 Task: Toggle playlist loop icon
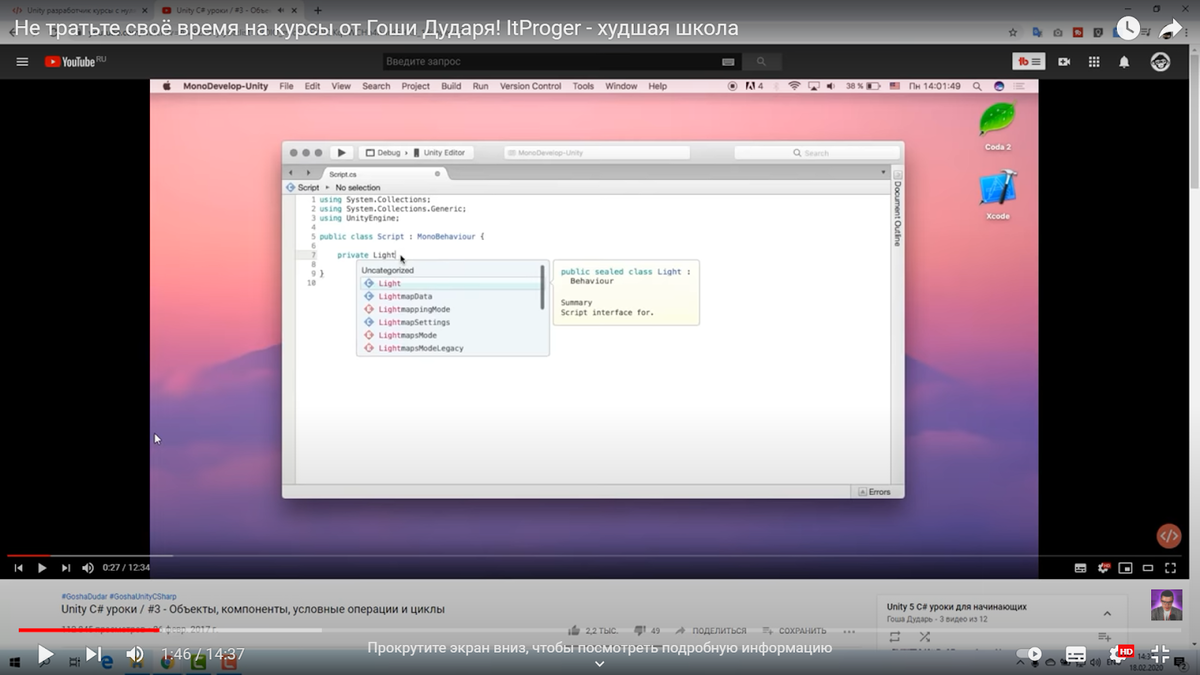(x=894, y=637)
